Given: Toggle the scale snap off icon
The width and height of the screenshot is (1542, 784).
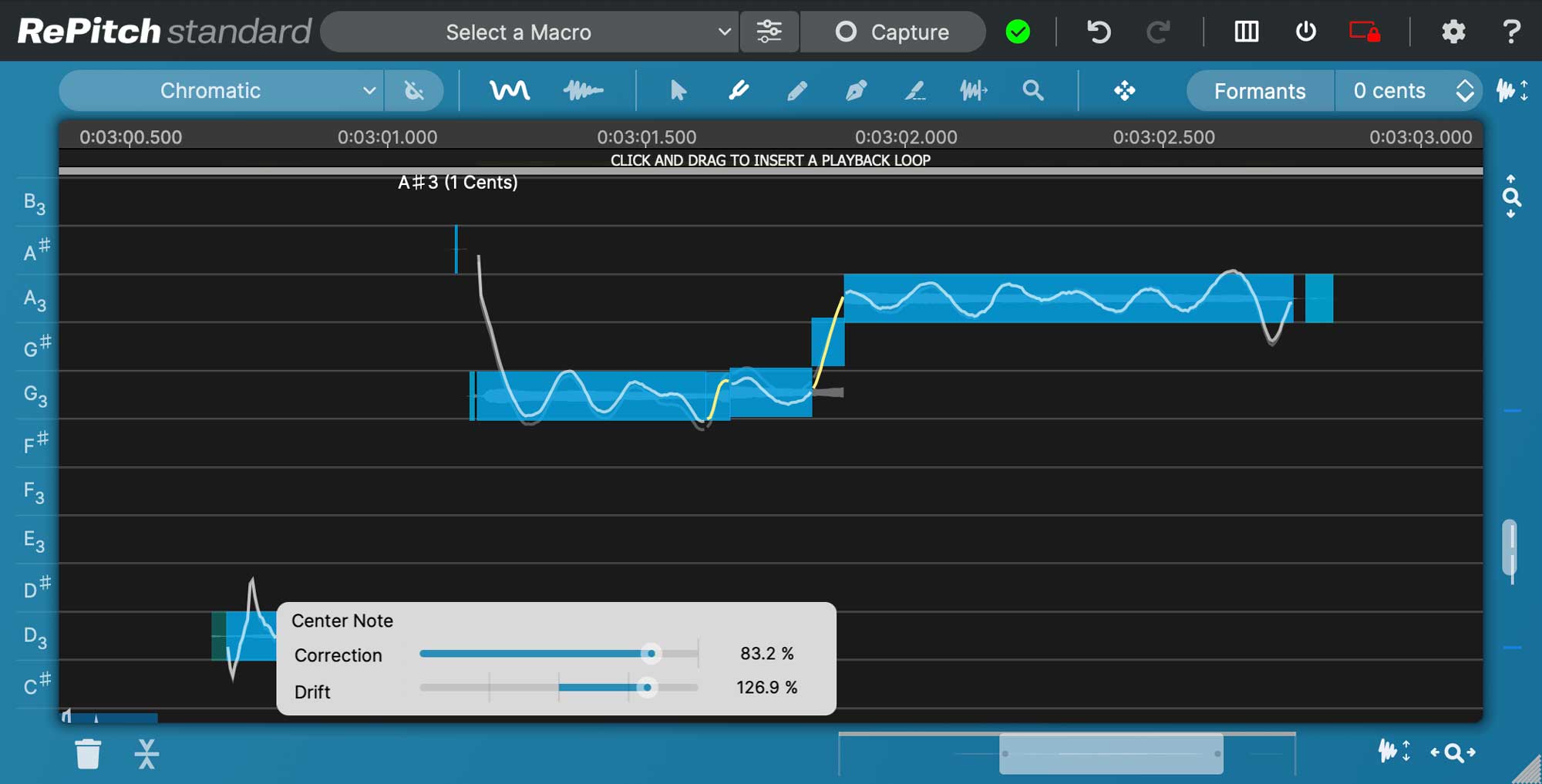Looking at the screenshot, I should (x=414, y=90).
